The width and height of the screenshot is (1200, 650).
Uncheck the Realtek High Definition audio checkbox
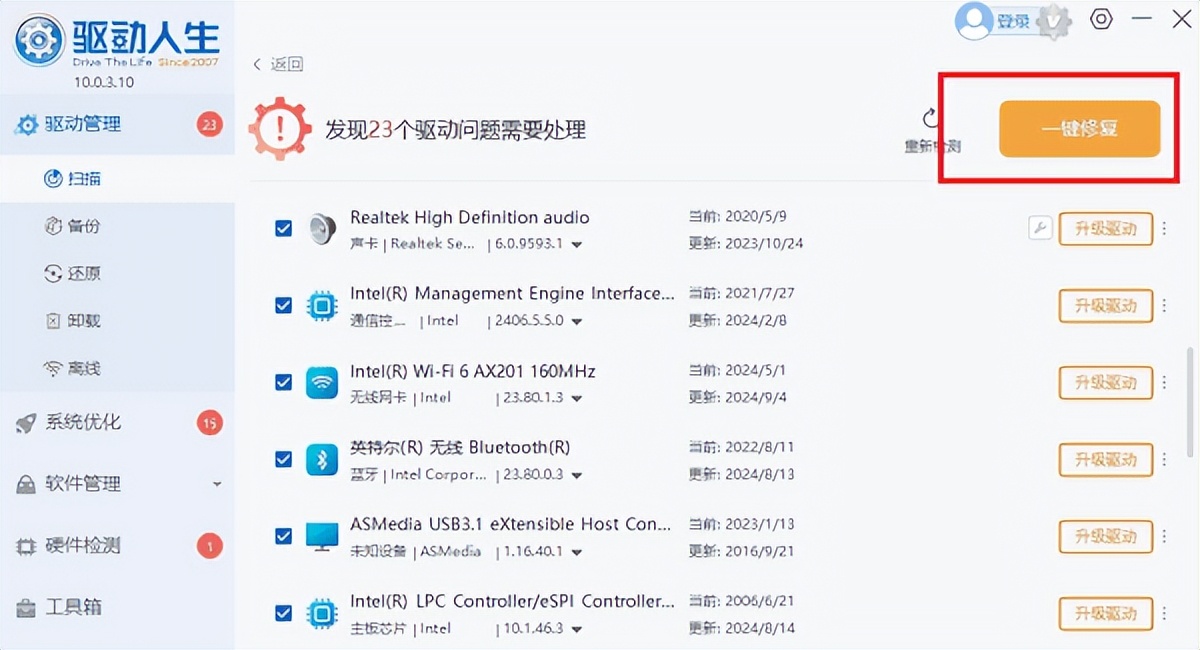coord(284,229)
